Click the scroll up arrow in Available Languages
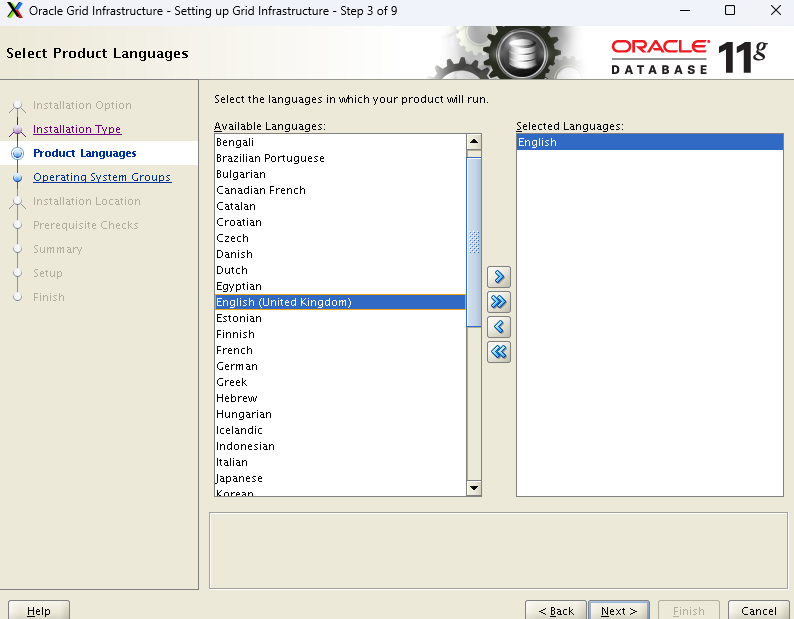The height and width of the screenshot is (619, 794). pos(474,141)
